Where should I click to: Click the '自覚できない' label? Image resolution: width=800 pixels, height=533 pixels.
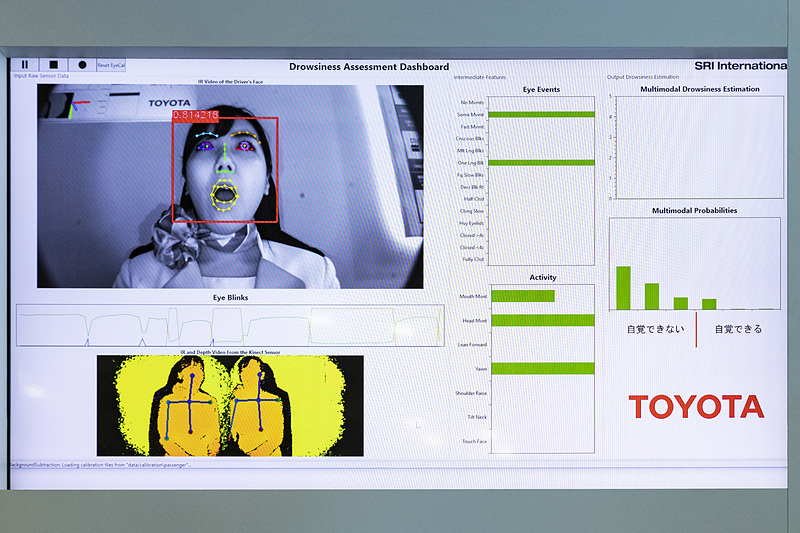pyautogui.click(x=656, y=329)
